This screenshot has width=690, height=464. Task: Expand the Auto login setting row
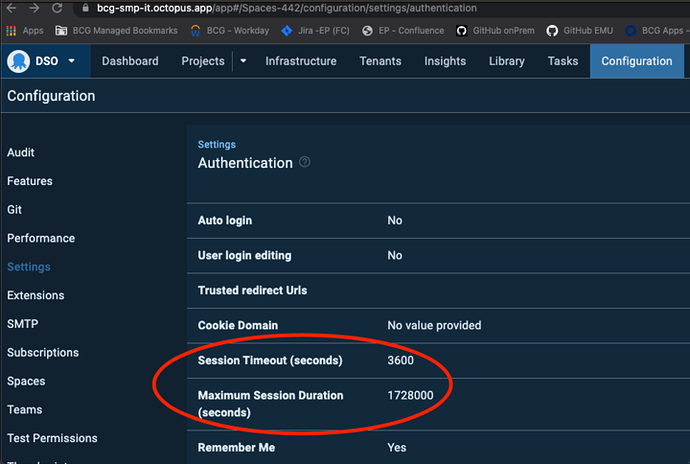(438, 221)
